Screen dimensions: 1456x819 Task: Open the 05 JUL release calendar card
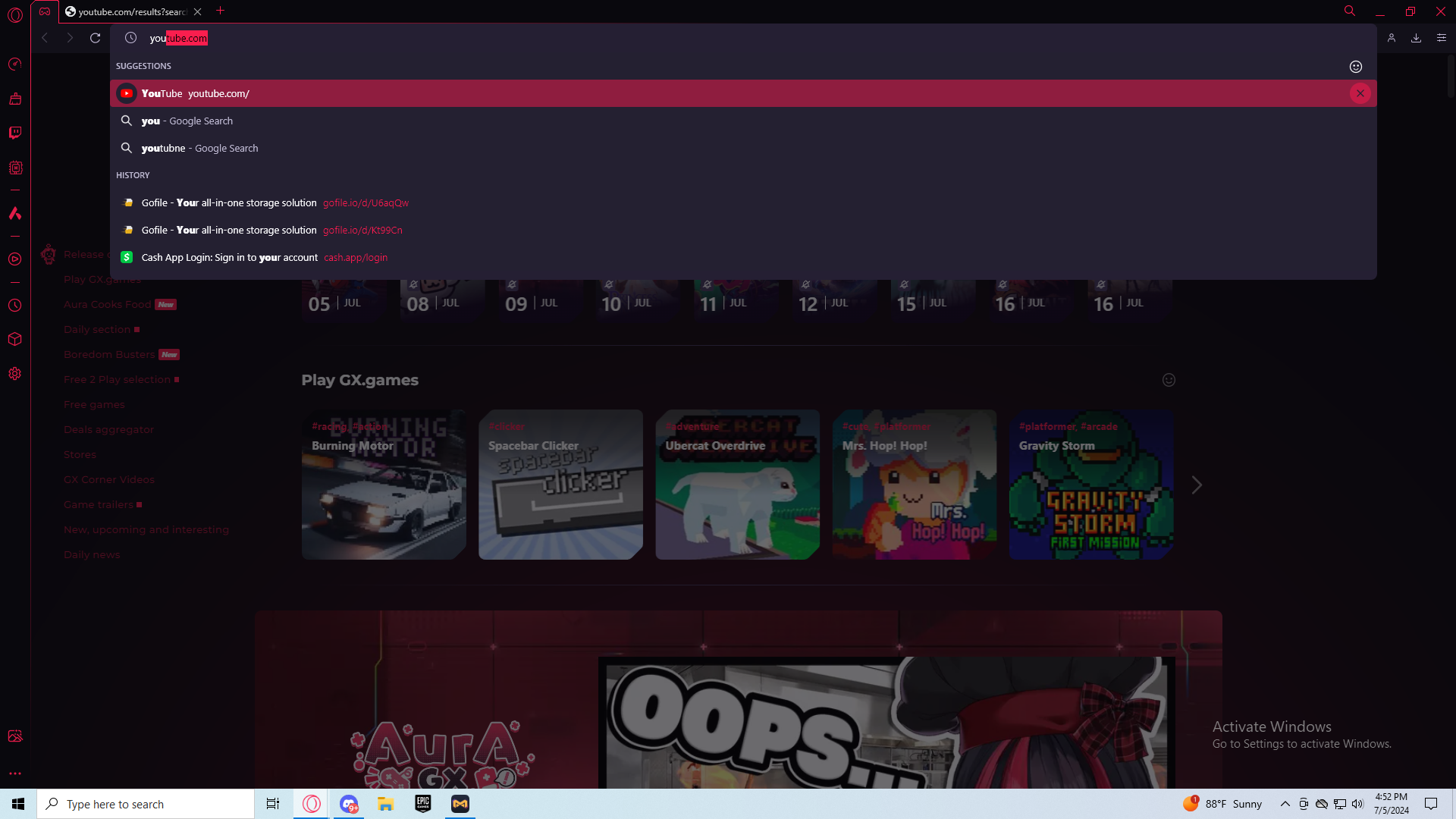tap(344, 301)
